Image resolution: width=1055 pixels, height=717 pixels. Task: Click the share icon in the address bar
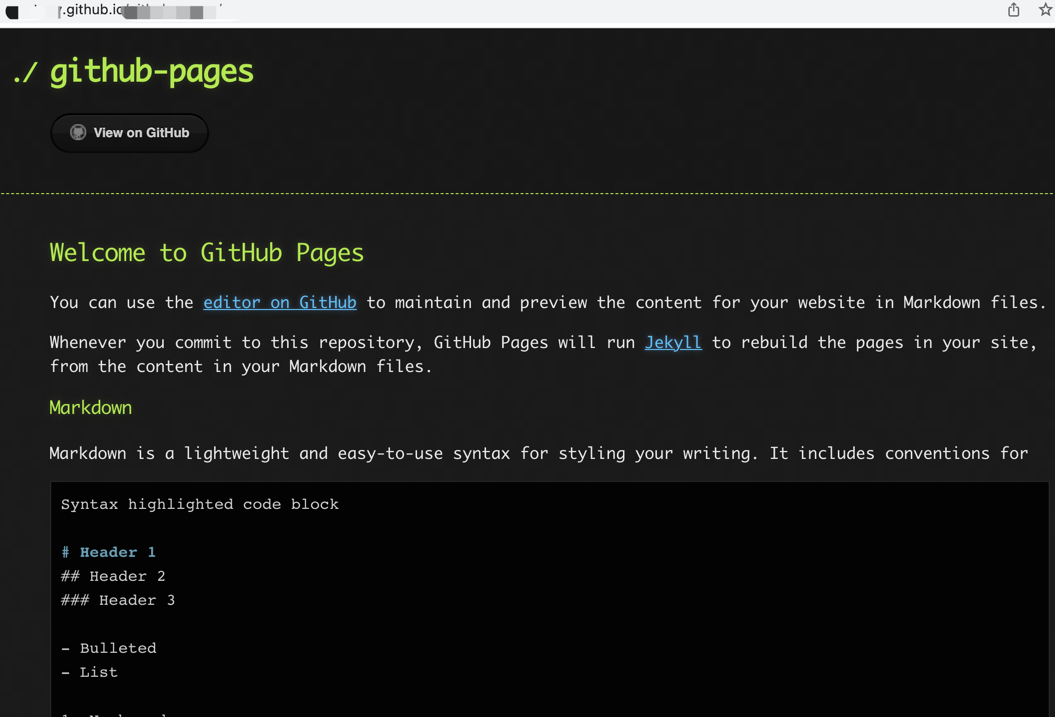click(1013, 10)
